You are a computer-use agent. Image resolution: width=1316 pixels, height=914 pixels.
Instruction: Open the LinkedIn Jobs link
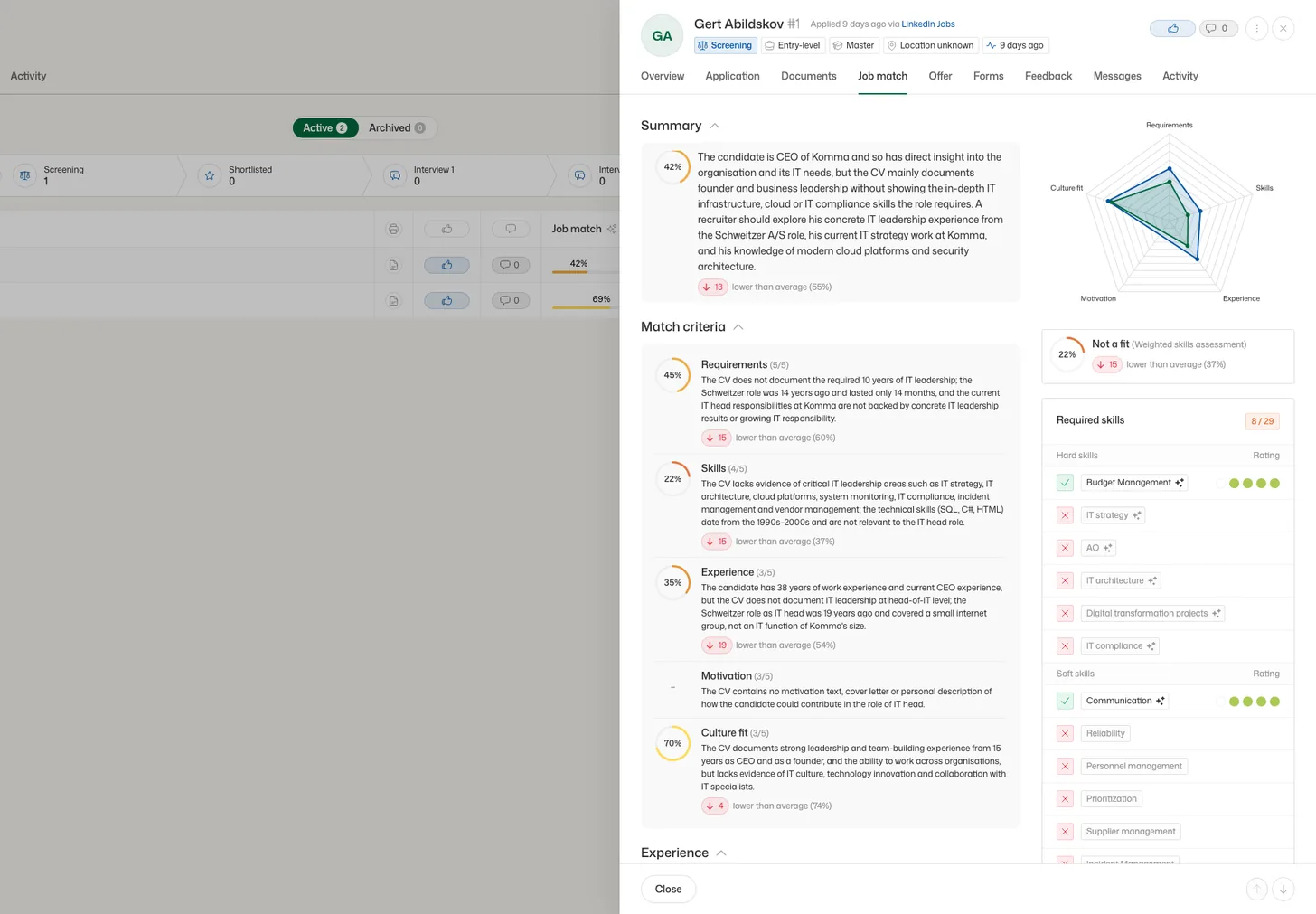[927, 24]
